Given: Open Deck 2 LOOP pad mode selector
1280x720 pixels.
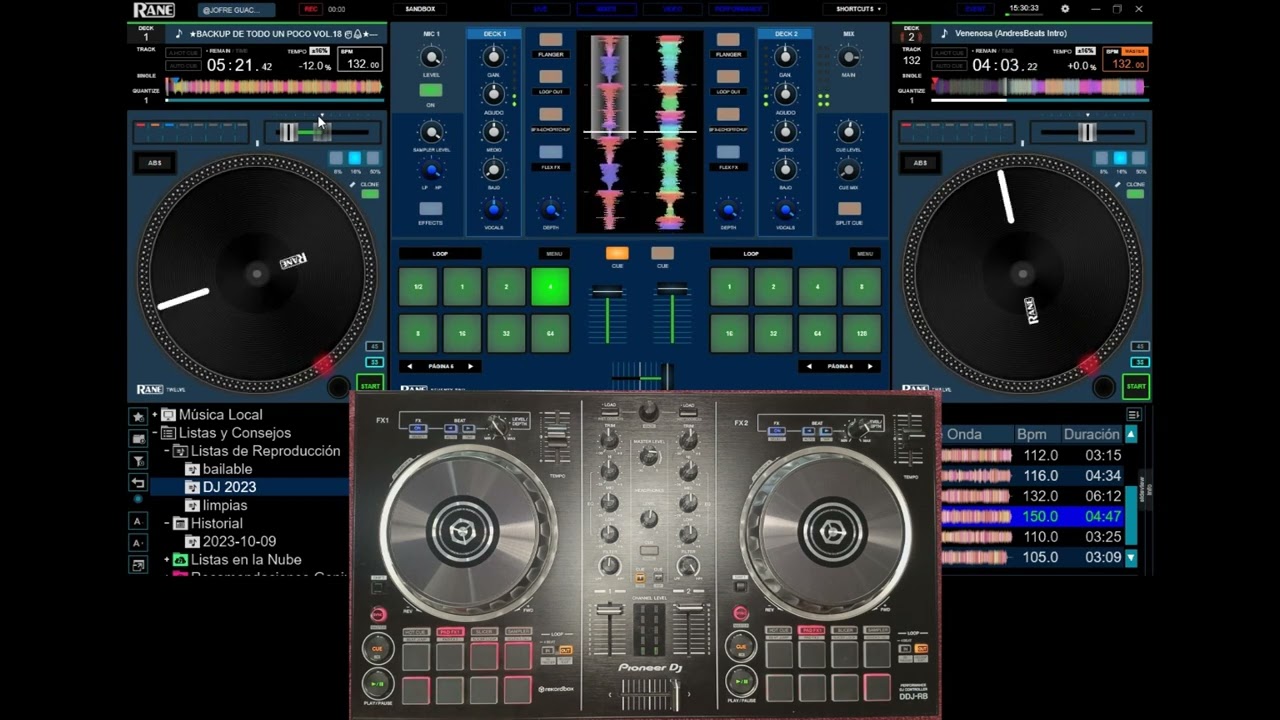Looking at the screenshot, I should 751,254.
